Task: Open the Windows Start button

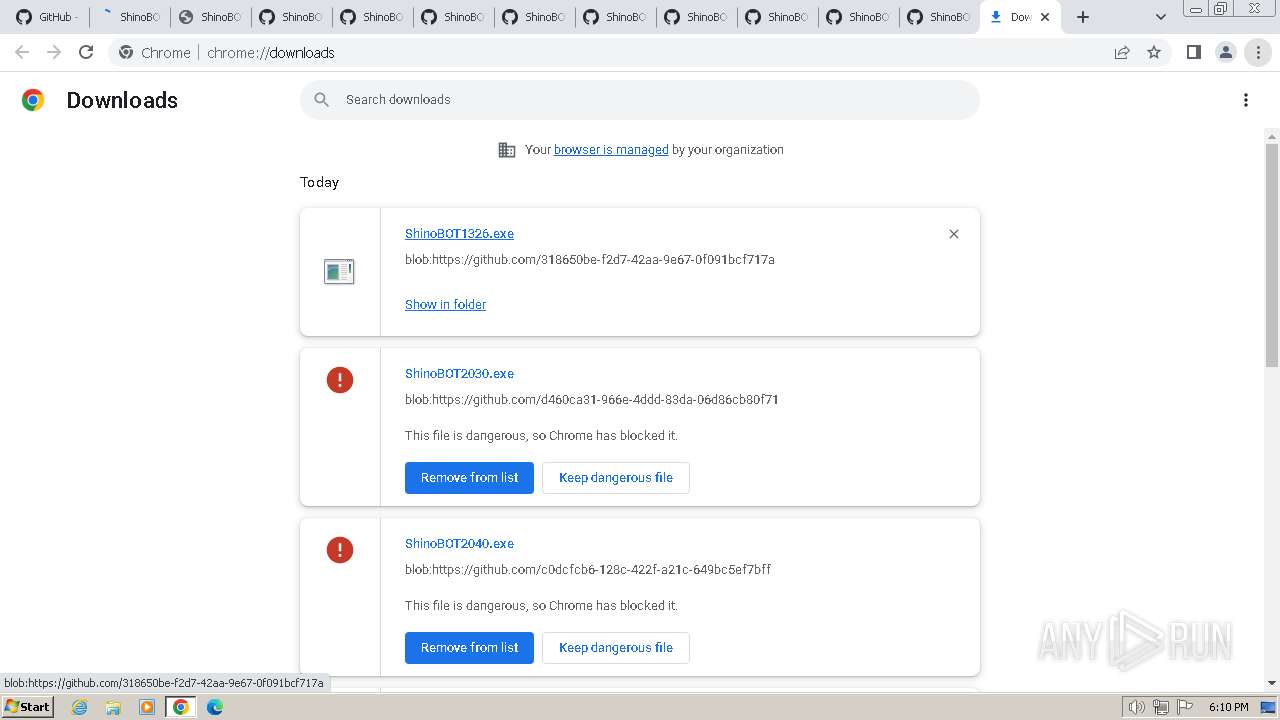Action: [27, 706]
